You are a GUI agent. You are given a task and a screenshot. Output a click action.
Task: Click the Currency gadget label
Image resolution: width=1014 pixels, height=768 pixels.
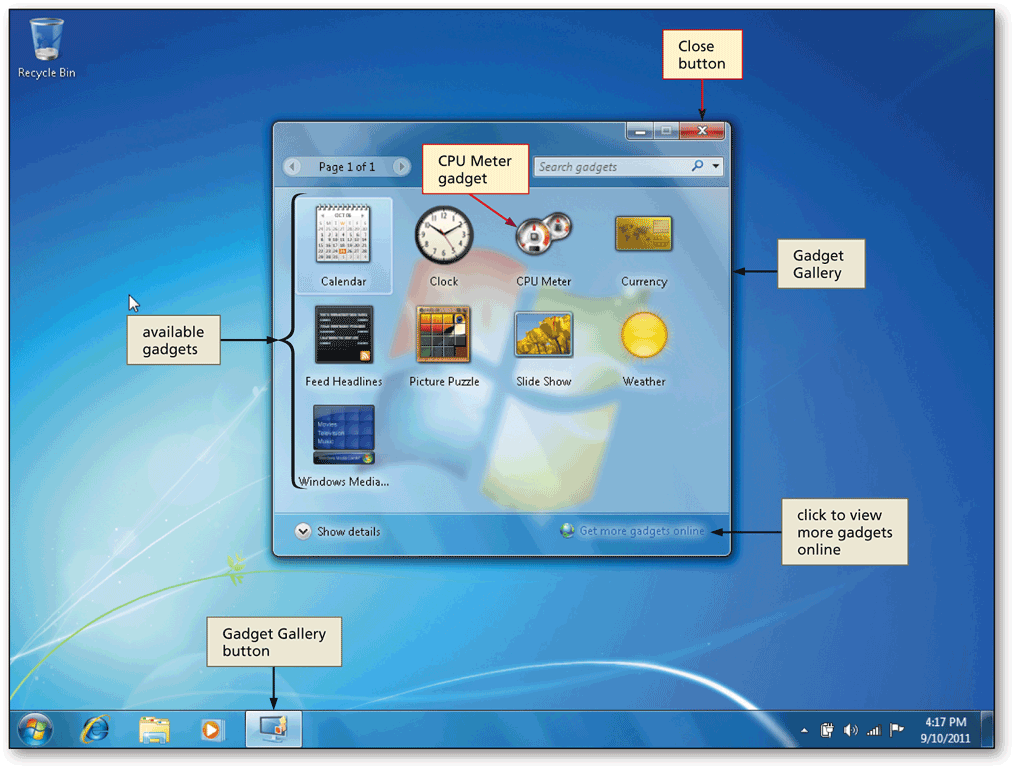click(644, 281)
